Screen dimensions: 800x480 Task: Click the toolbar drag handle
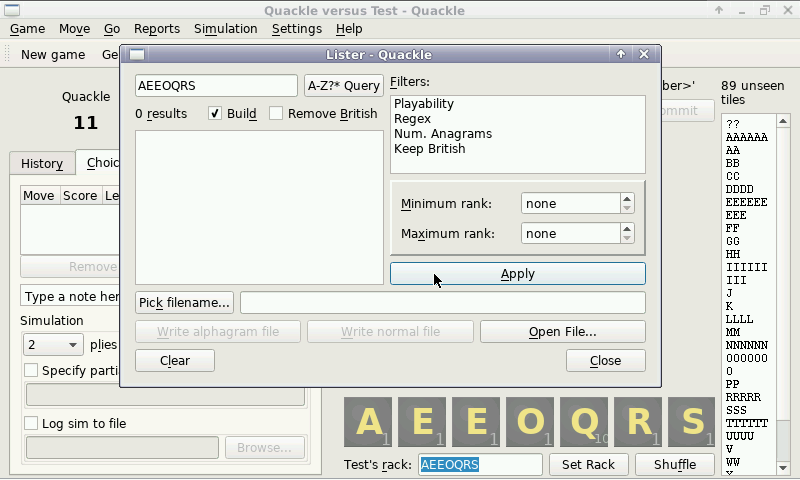[7, 55]
